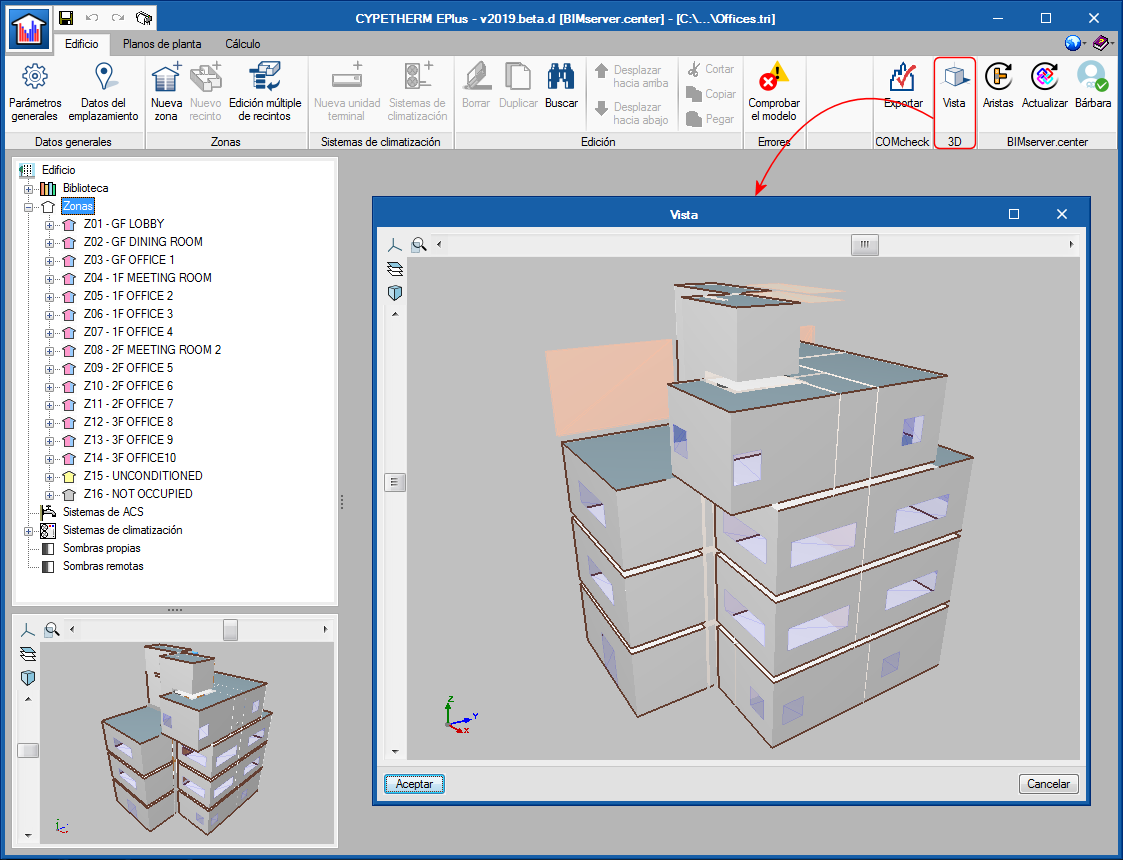
Task: Click the Cancelar button
Action: [x=1049, y=784]
